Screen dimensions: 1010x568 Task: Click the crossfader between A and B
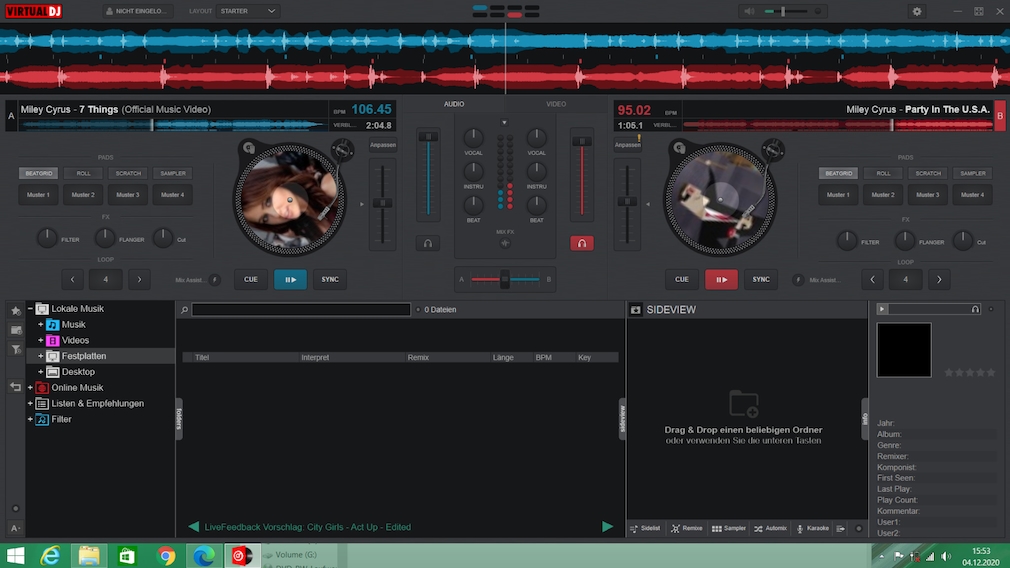[x=505, y=279]
